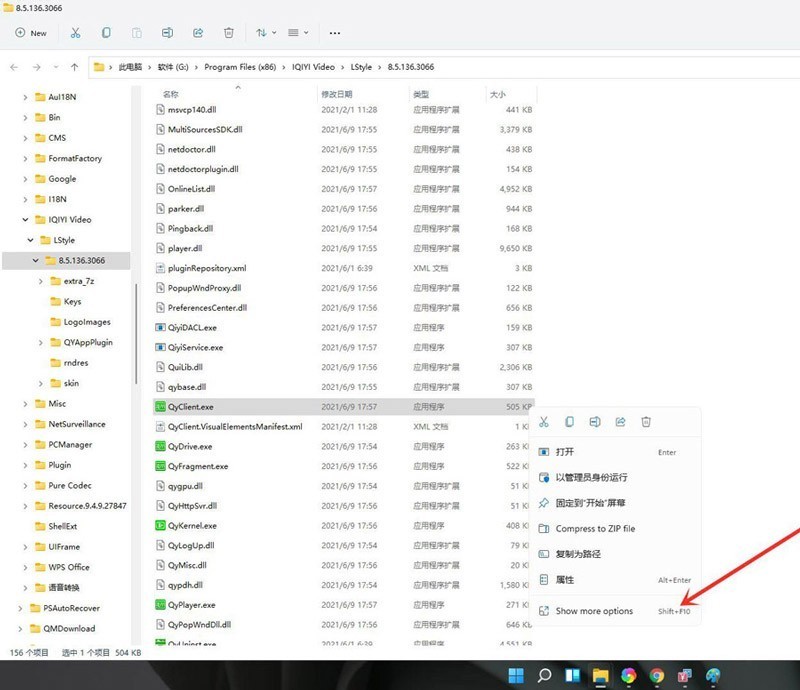Click the Rename icon in the top toolbar
The image size is (800, 690).
pos(167,33)
